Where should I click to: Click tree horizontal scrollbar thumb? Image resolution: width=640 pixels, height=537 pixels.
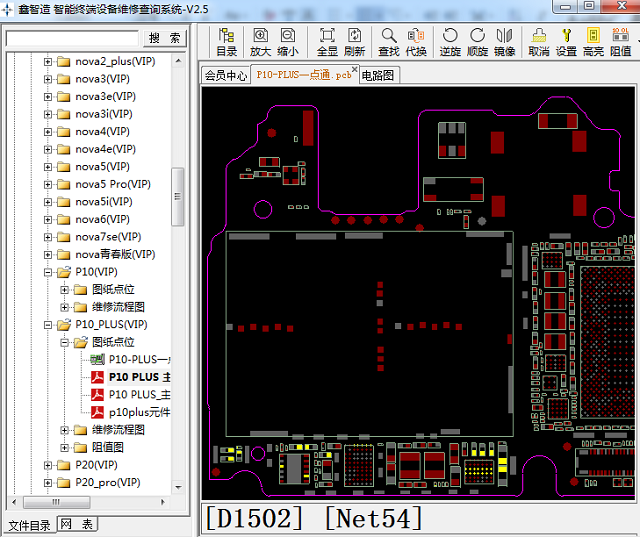[x=56, y=502]
